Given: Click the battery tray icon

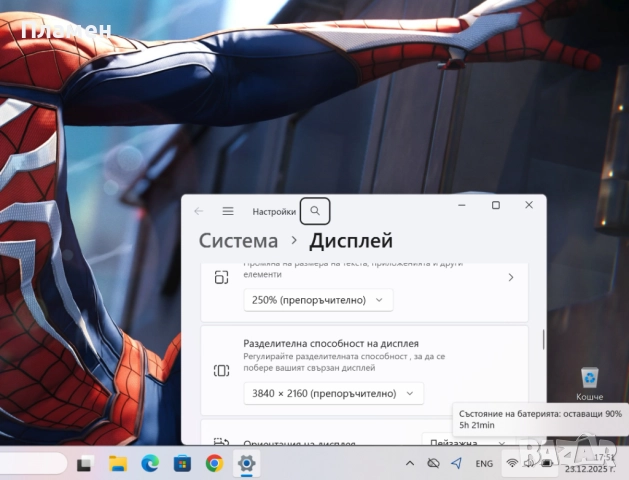Looking at the screenshot, I should [547, 463].
